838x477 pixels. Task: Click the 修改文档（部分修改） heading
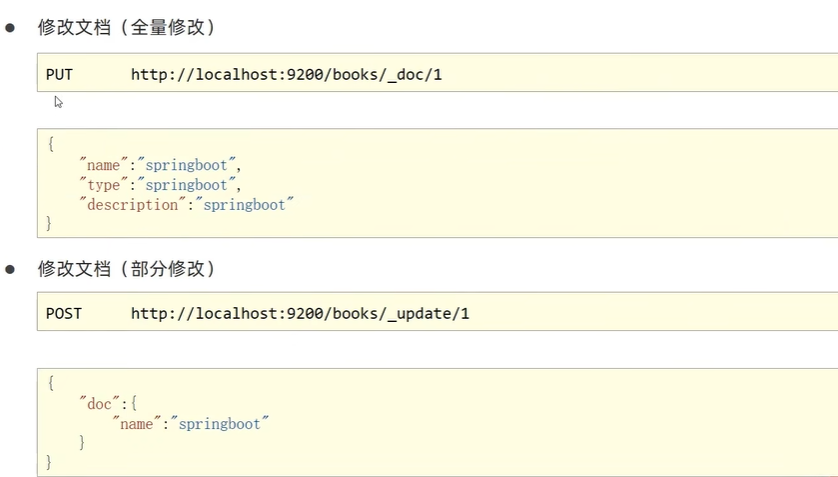pyautogui.click(x=126, y=269)
